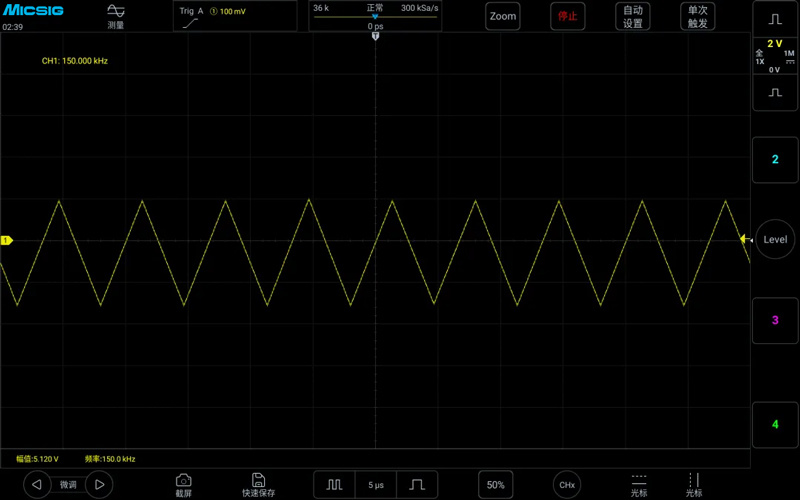Open the measurement (测量) menu icon
Screen dimensions: 800x500
coord(116,16)
